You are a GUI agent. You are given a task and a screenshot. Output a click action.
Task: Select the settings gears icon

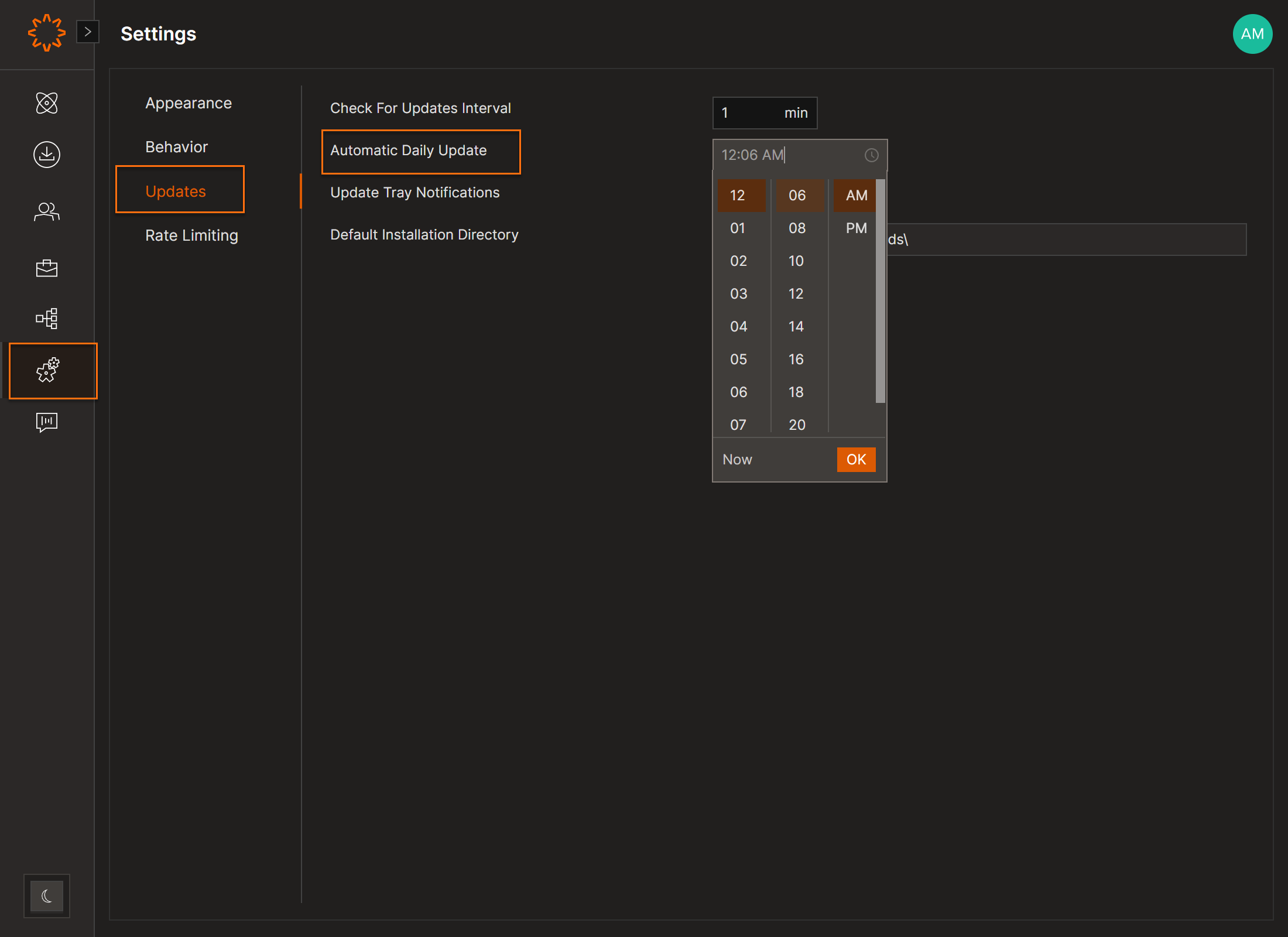48,371
